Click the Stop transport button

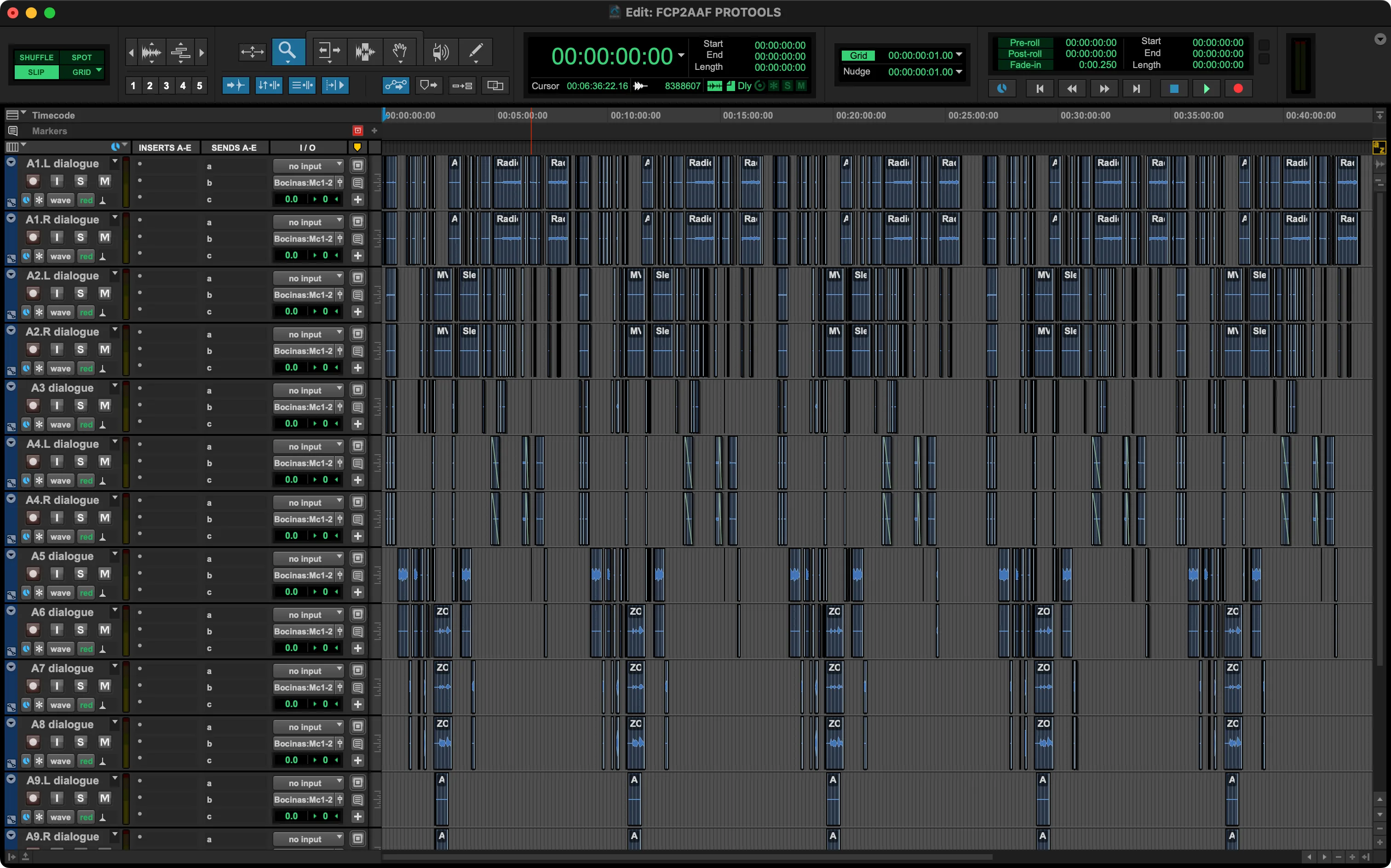coord(1174,88)
